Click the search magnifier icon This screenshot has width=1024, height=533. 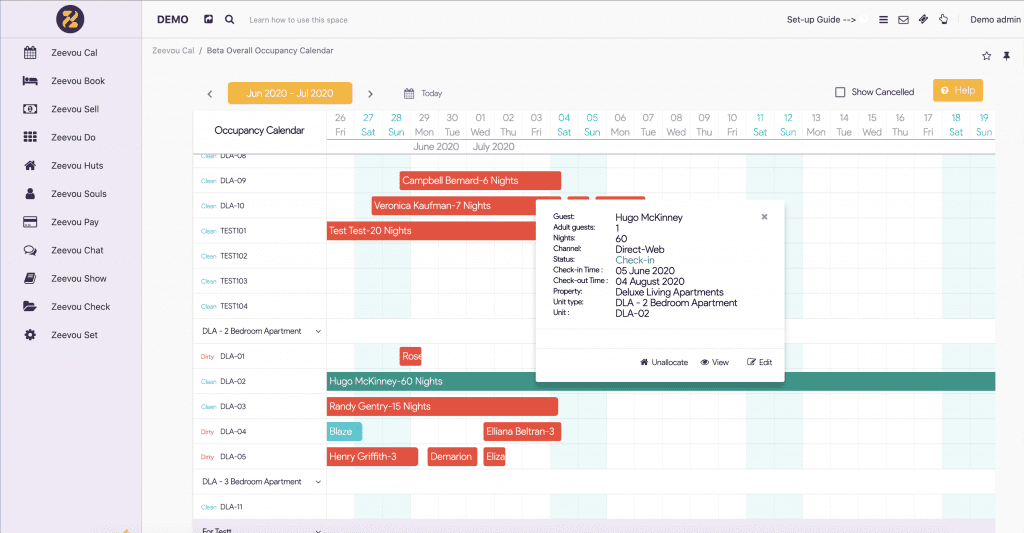point(230,20)
